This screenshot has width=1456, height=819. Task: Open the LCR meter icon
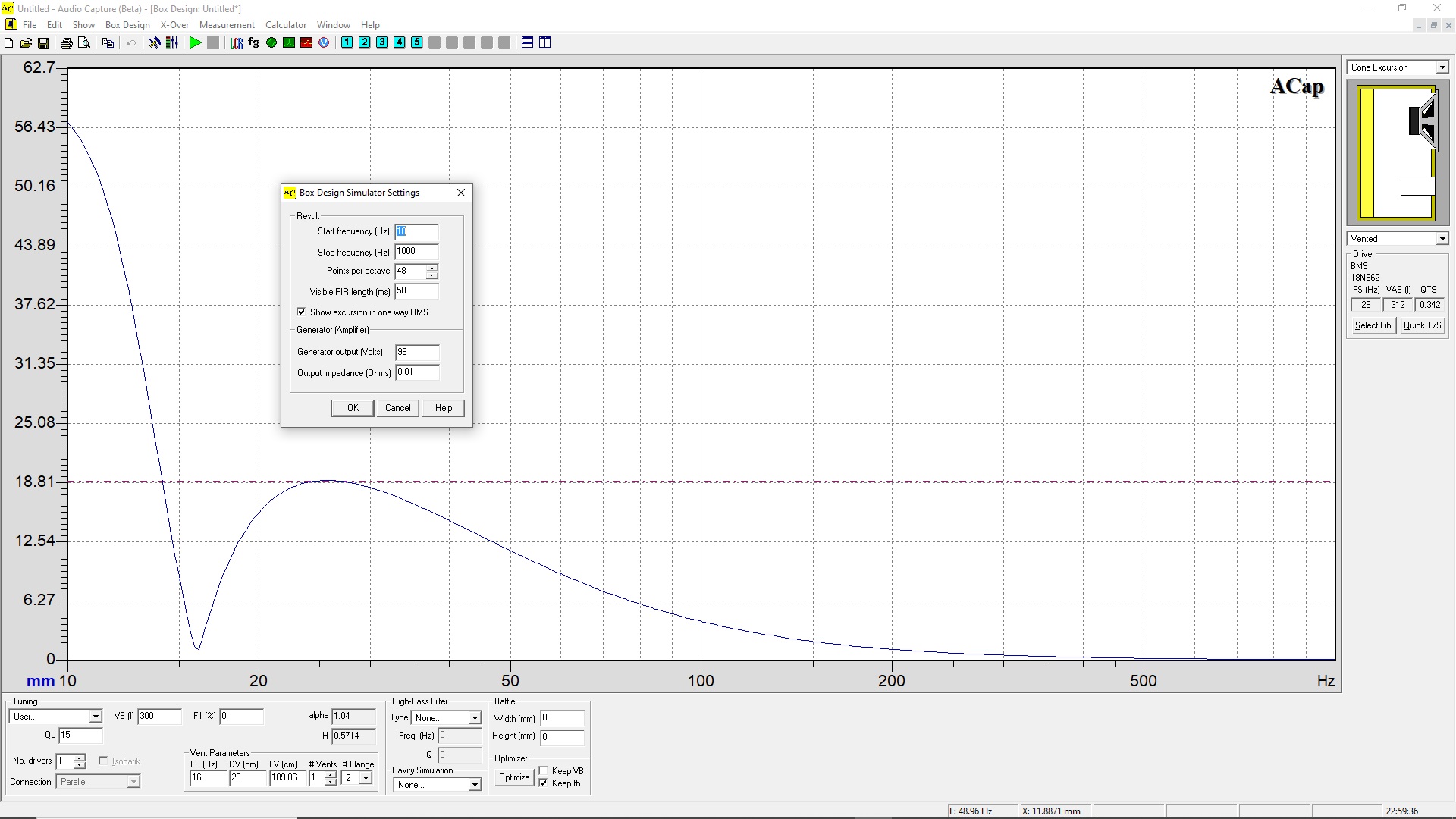(x=237, y=43)
